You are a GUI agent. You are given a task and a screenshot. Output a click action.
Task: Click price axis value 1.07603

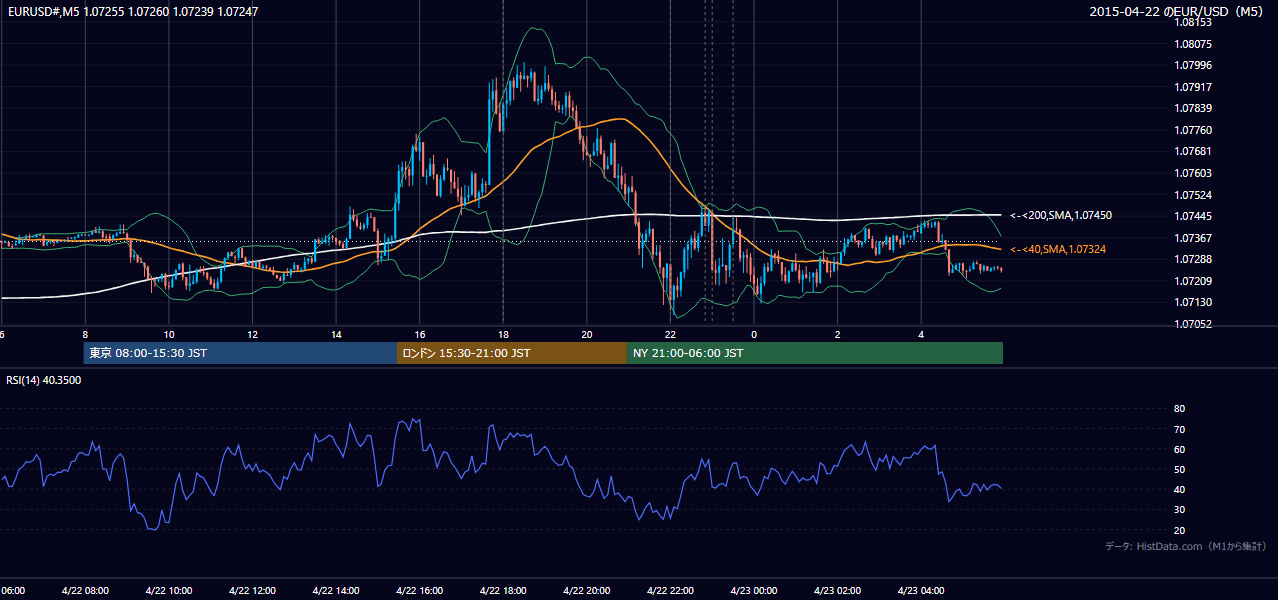click(x=1192, y=173)
